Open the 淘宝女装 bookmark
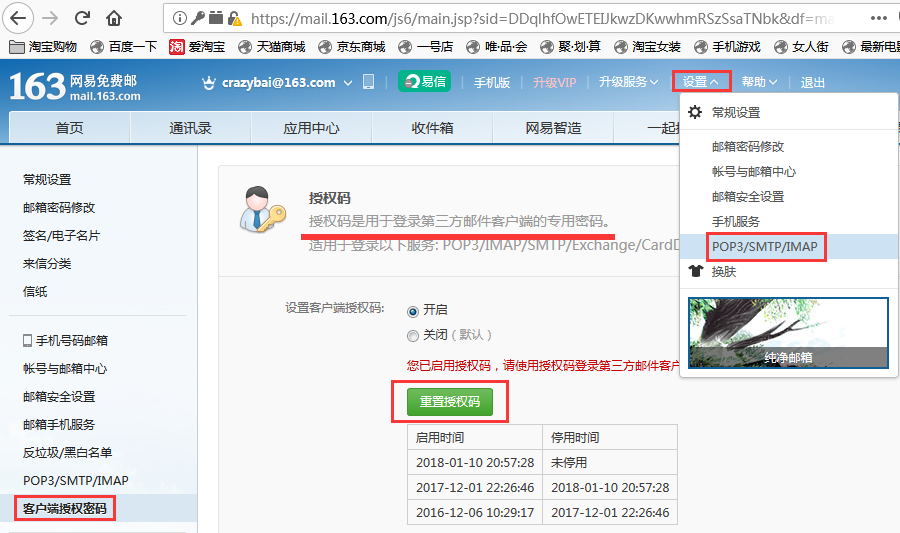Screen dimensions: 900x533 point(647,46)
